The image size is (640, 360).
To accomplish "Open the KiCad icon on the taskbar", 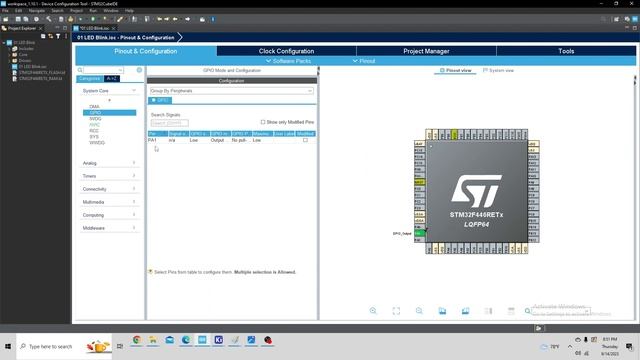I will pyautogui.click(x=218, y=340).
